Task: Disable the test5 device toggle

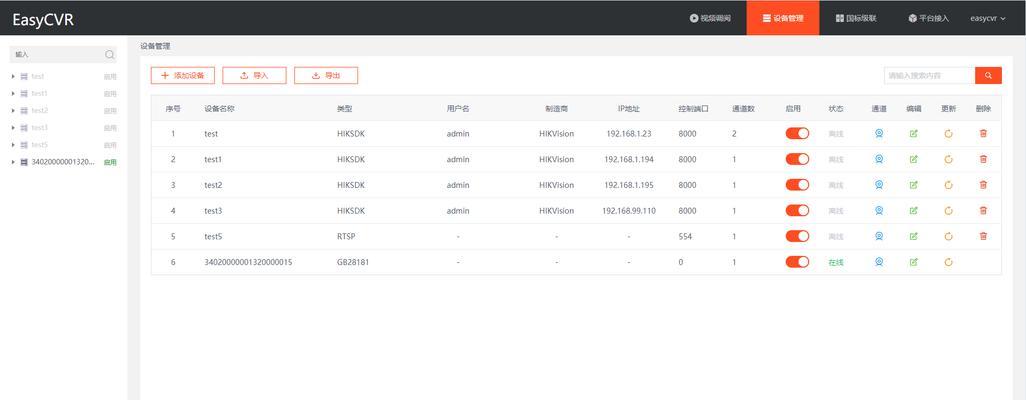Action: pyautogui.click(x=797, y=236)
